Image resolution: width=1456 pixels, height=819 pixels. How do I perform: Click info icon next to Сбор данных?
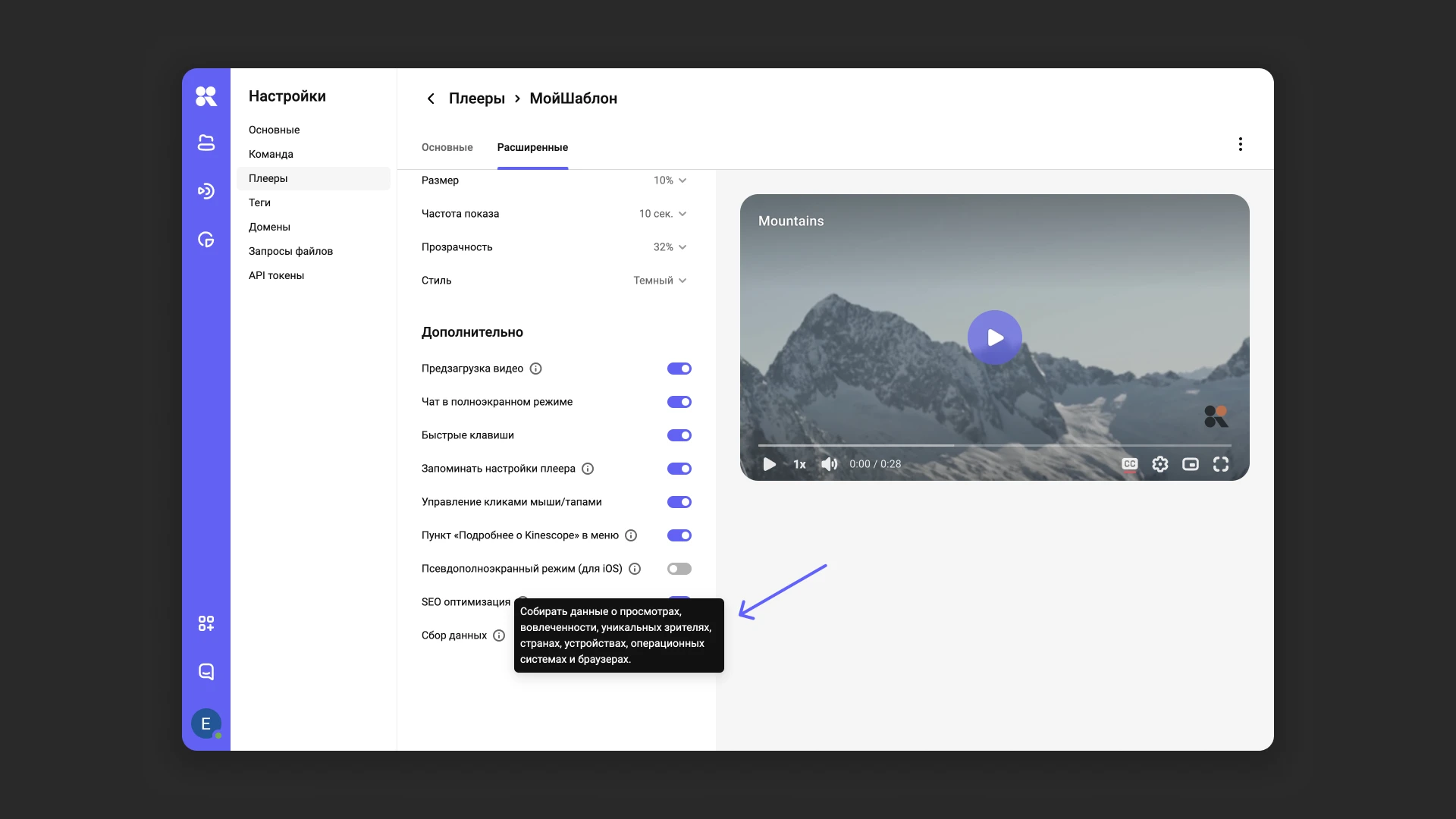click(498, 635)
